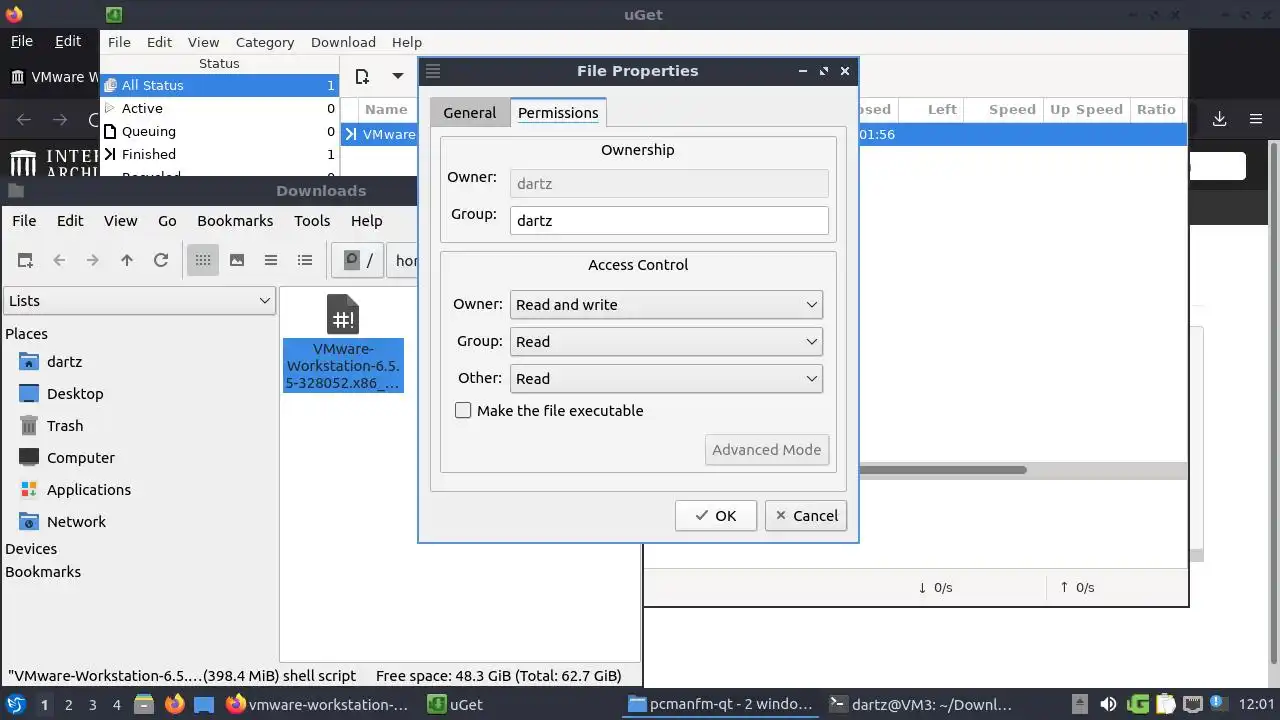Open the Lists side pane dropdown
This screenshot has height=720, width=1280.
point(139,300)
